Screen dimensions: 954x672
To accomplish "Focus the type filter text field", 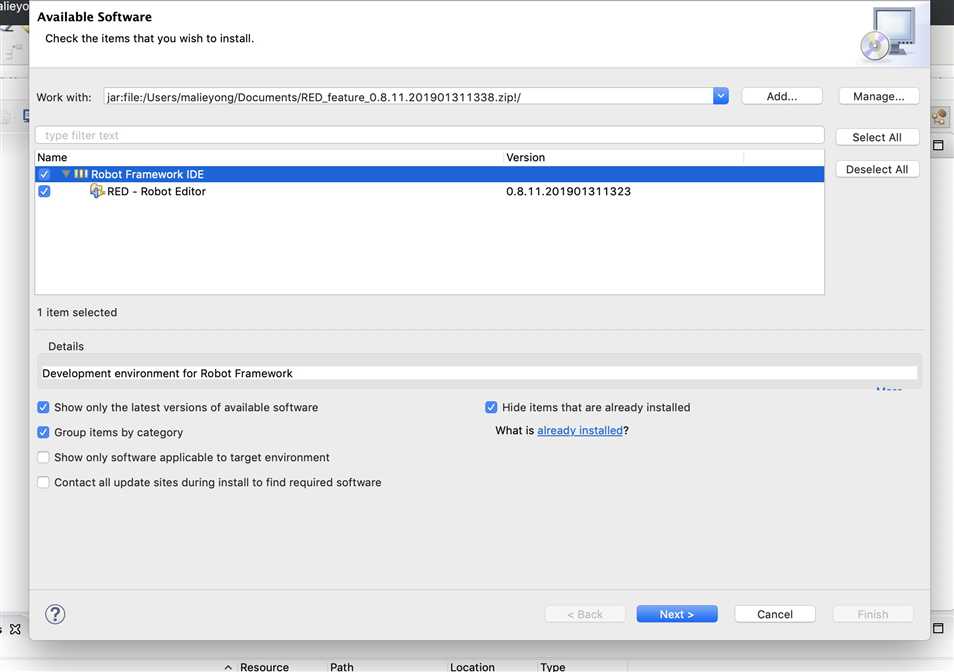I will pyautogui.click(x=430, y=135).
